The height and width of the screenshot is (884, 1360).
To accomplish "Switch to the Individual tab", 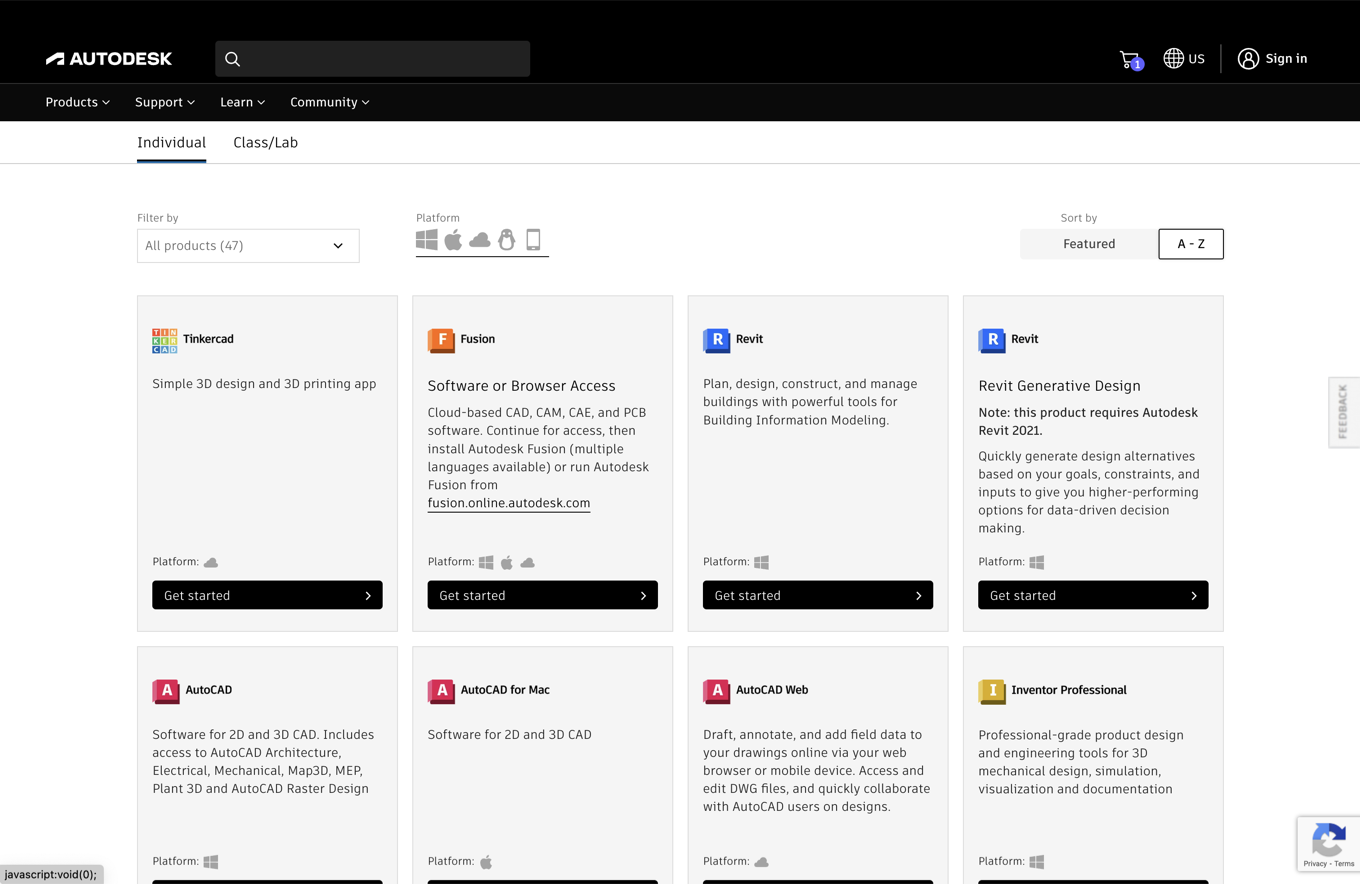I will [x=172, y=142].
